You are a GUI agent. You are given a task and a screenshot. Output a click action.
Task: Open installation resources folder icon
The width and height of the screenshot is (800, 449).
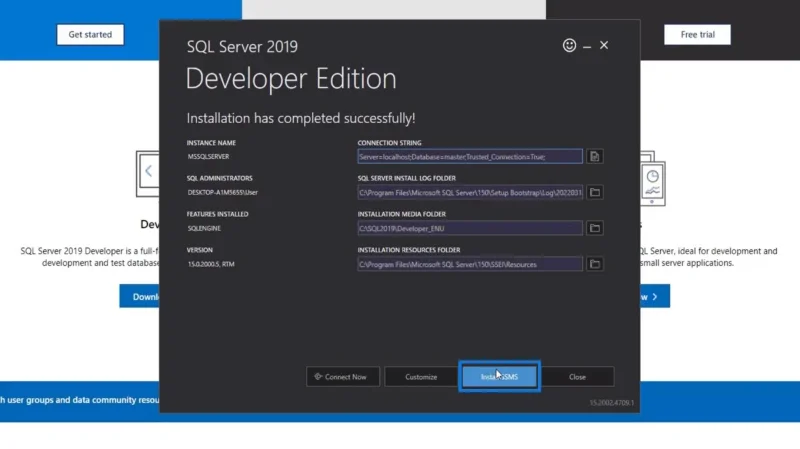595,264
